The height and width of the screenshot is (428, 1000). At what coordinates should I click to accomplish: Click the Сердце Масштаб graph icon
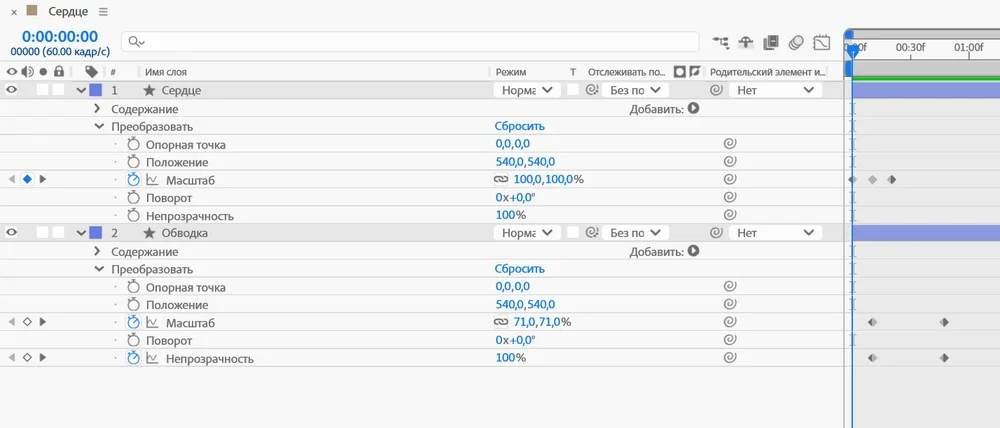(x=152, y=180)
